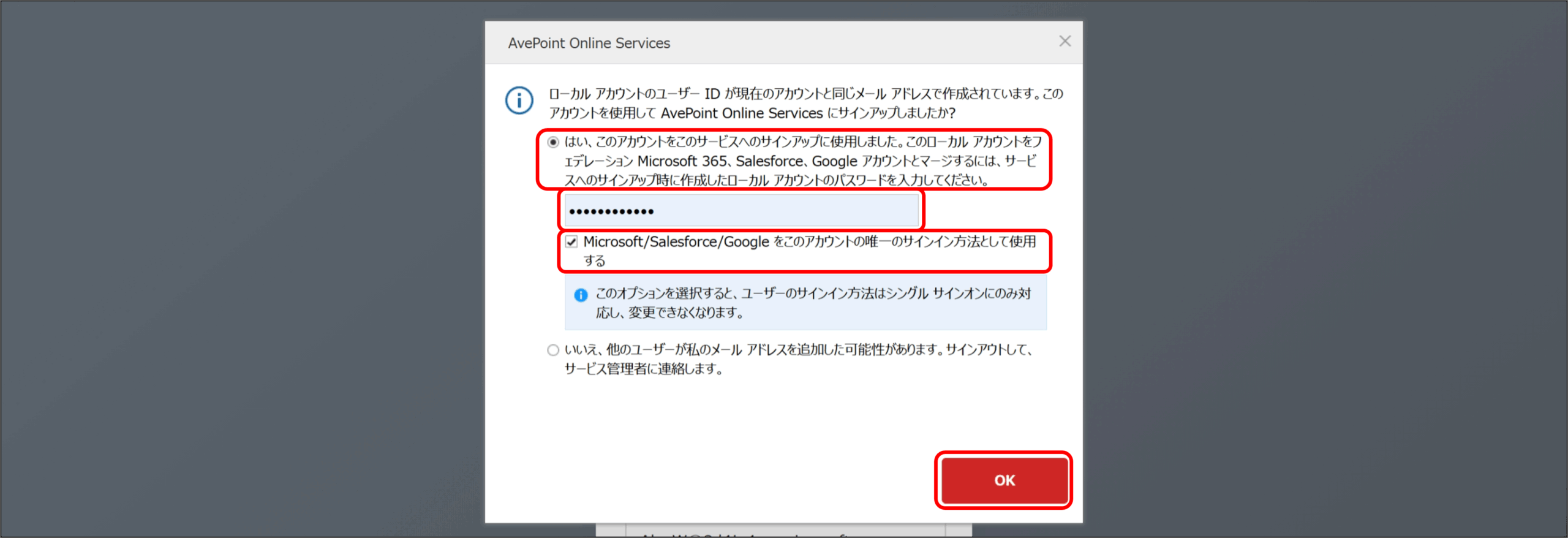The height and width of the screenshot is (538, 1568).
Task: Select the "はい" radio button
Action: coord(553,142)
